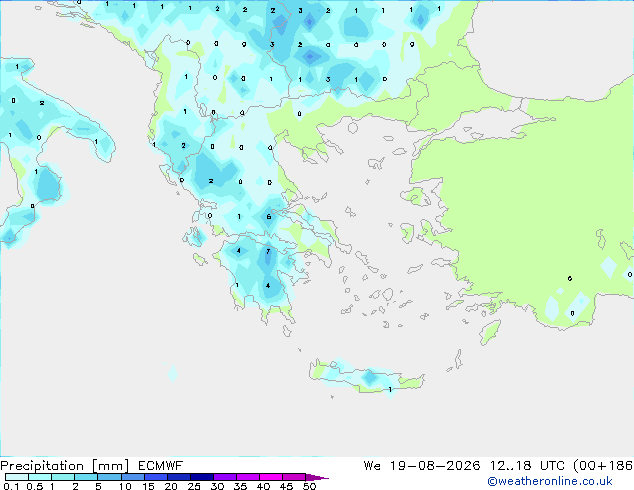634x490 pixels.
Task: Click the weekday abbreviation 'We'
Action: point(372,466)
